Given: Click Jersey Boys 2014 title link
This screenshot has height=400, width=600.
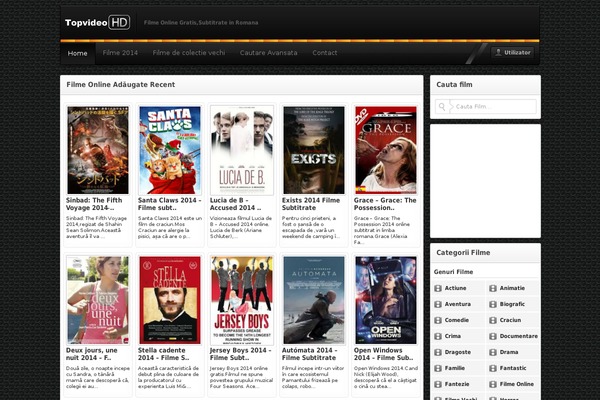Looking at the screenshot, I should [241, 354].
